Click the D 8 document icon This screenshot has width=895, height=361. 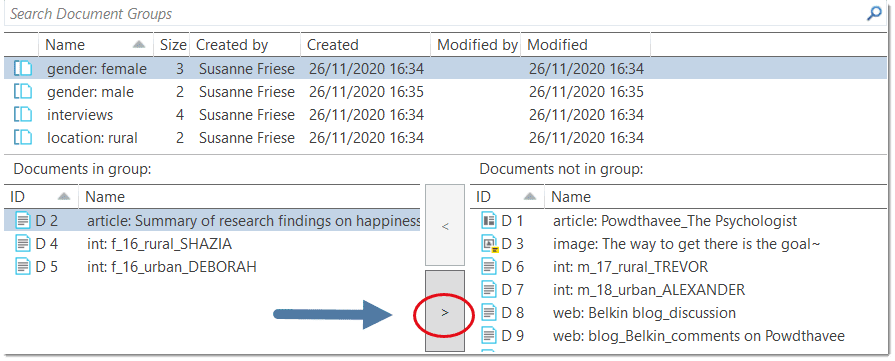(489, 312)
